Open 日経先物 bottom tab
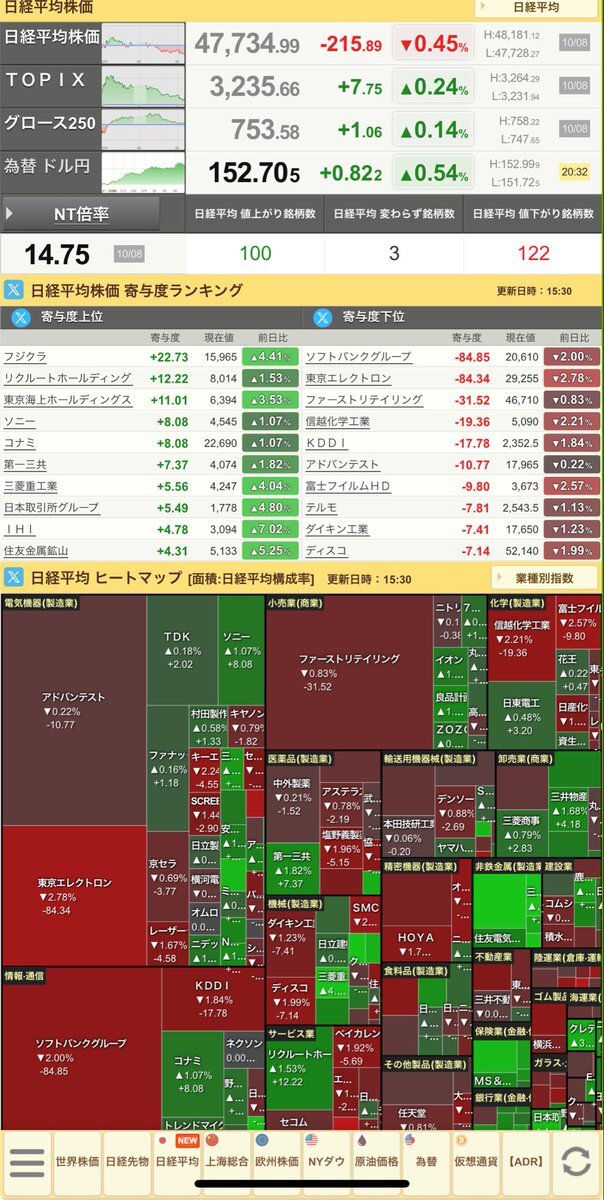 [x=126, y=1162]
